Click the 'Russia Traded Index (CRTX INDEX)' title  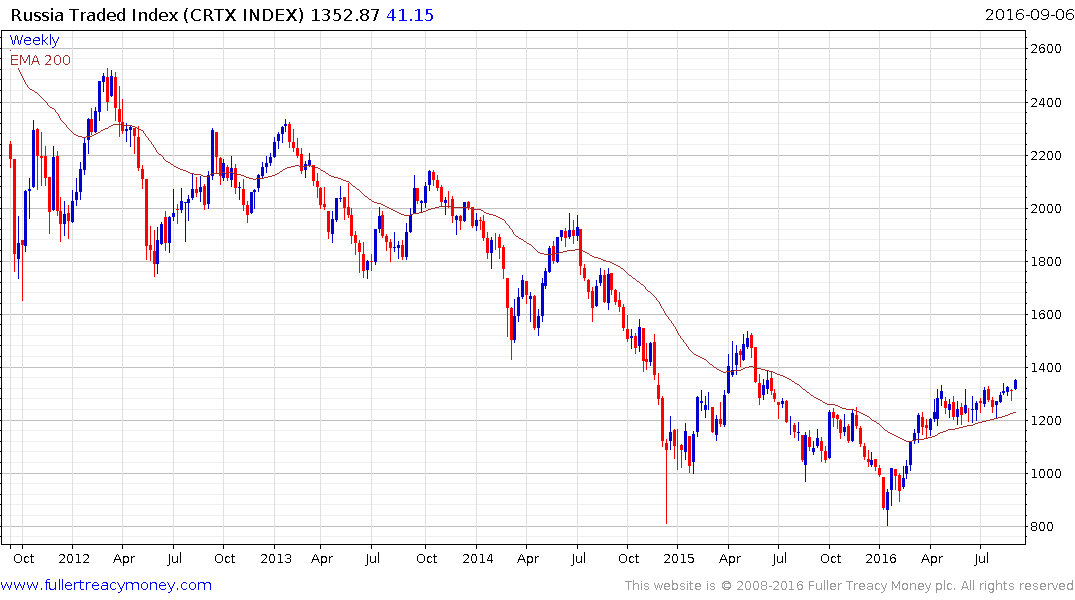(x=157, y=14)
